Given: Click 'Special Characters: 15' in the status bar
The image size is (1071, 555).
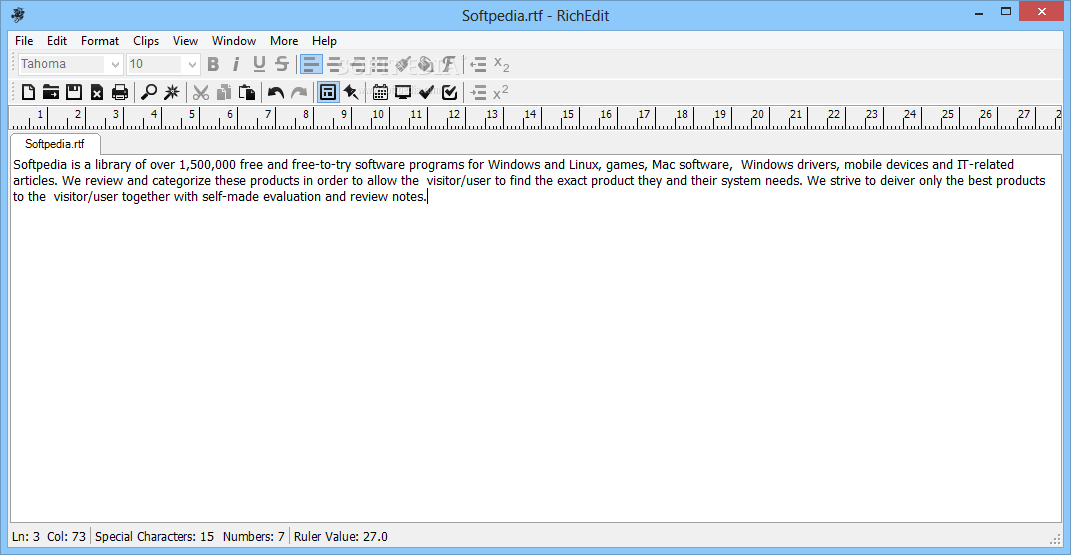Looking at the screenshot, I should click(154, 537).
